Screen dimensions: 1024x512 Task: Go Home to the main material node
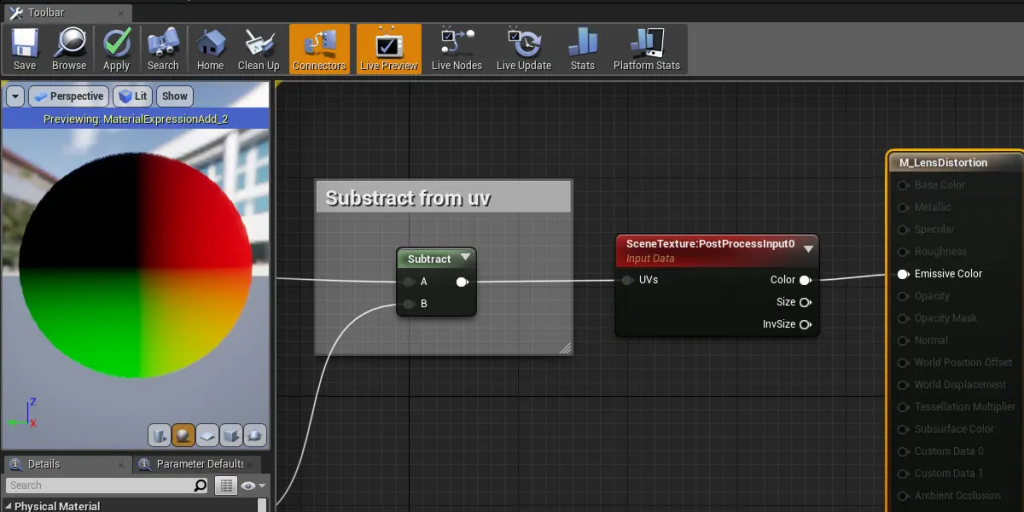[x=210, y=49]
